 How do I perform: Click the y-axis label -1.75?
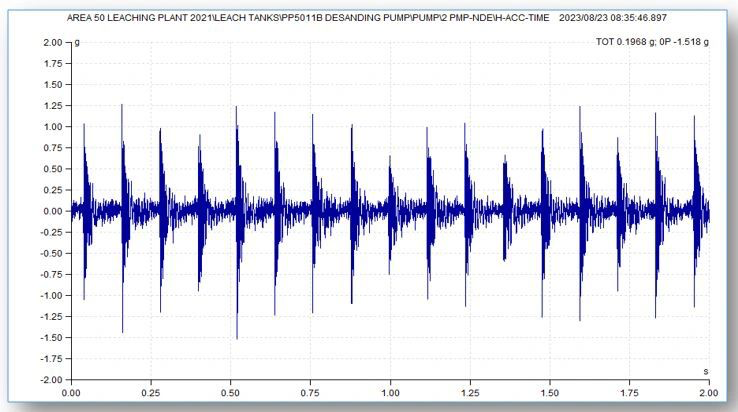(51, 359)
